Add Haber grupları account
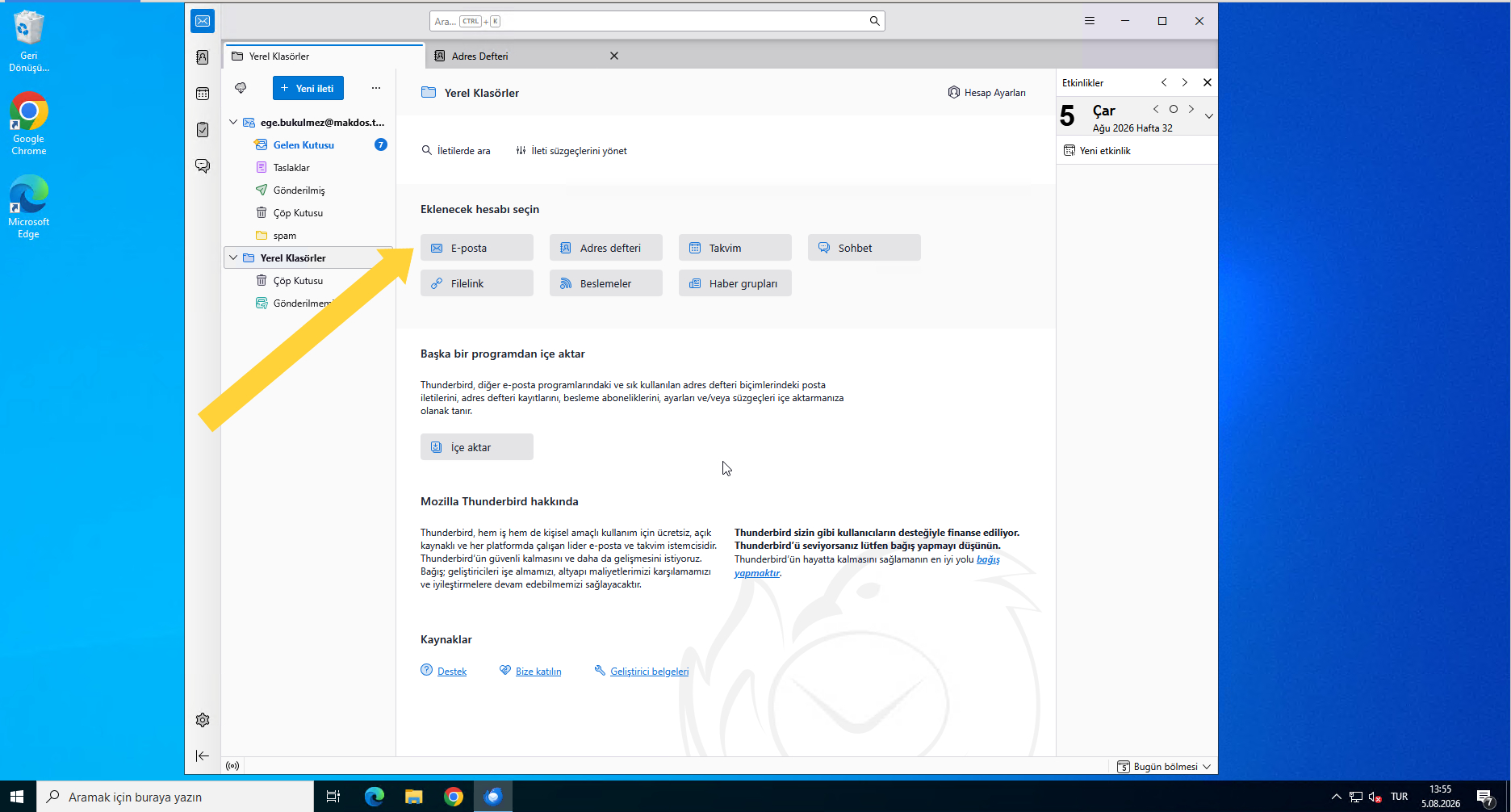This screenshot has height=812, width=1511. [735, 283]
